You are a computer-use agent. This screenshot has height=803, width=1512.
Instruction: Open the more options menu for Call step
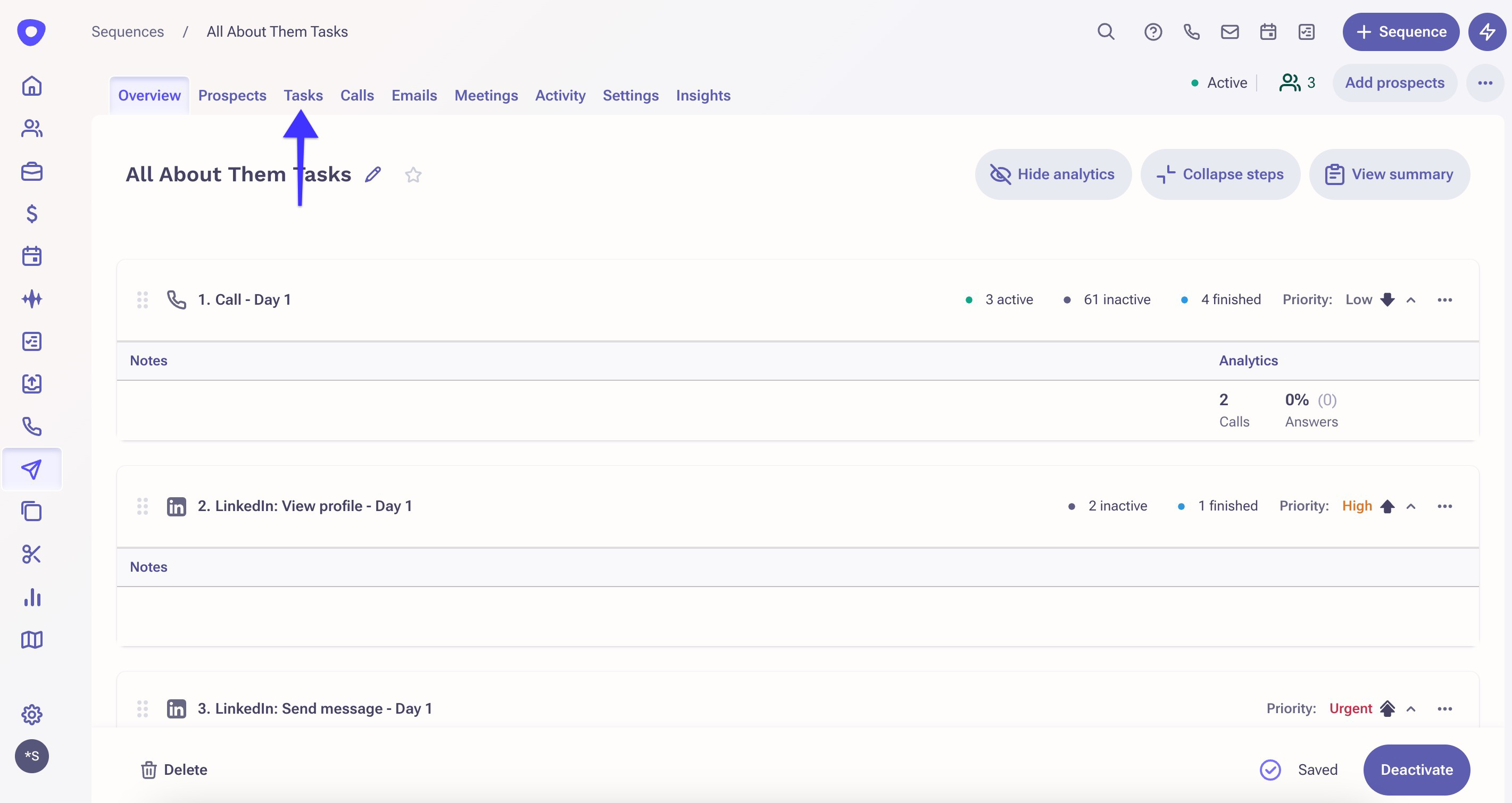pos(1444,300)
